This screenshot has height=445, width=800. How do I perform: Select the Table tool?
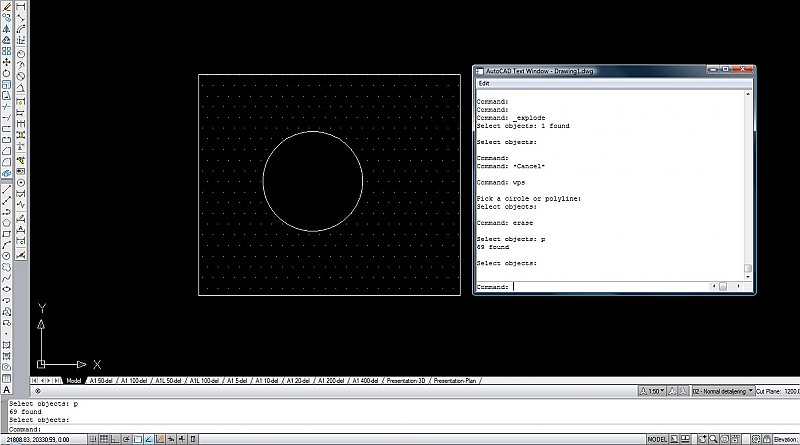[x=7, y=378]
